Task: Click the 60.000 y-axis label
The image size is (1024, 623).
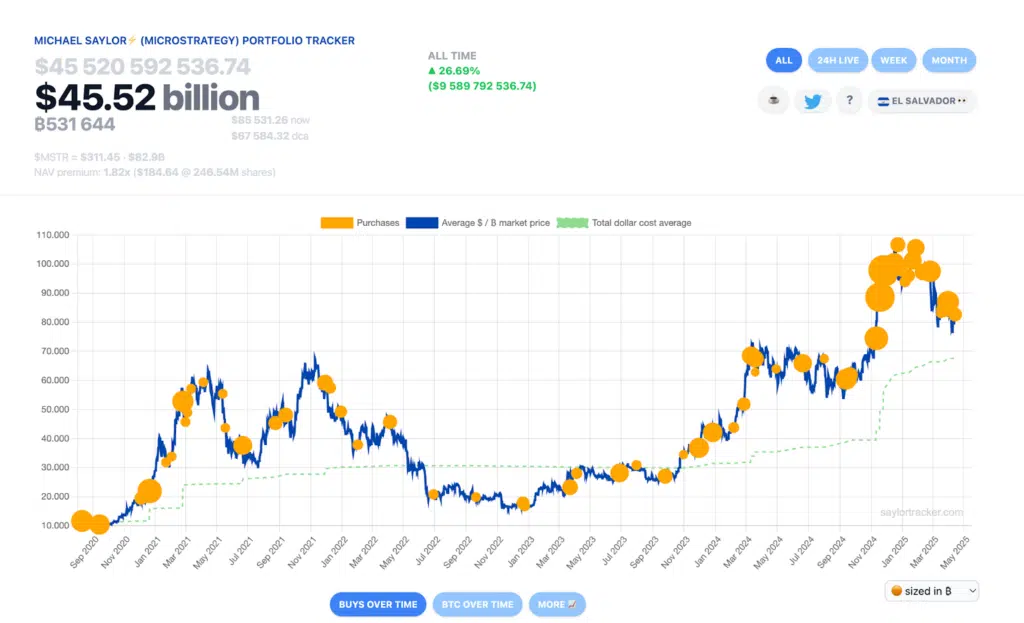Action: pyautogui.click(x=55, y=380)
